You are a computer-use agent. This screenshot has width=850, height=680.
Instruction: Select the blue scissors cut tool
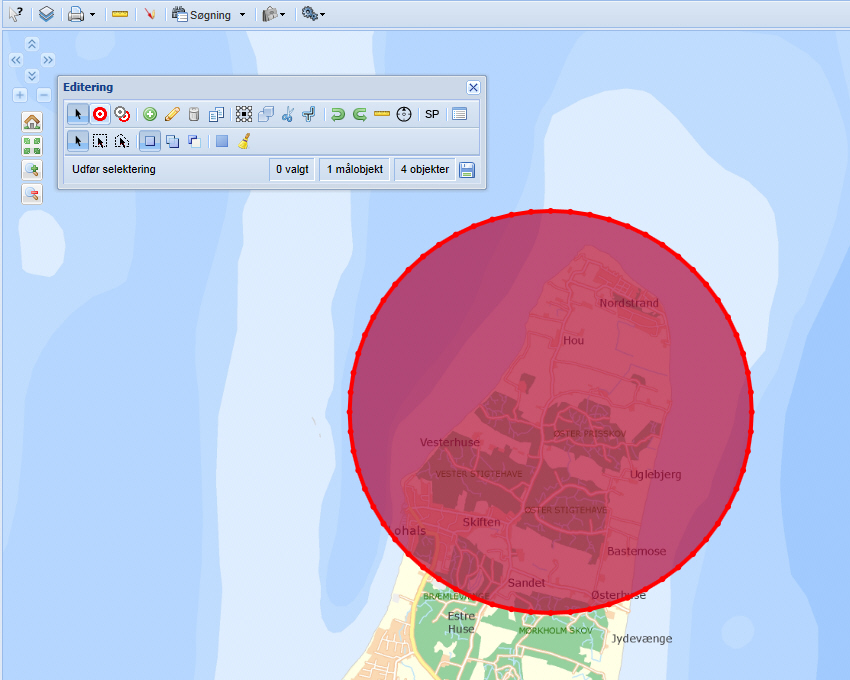click(x=288, y=114)
